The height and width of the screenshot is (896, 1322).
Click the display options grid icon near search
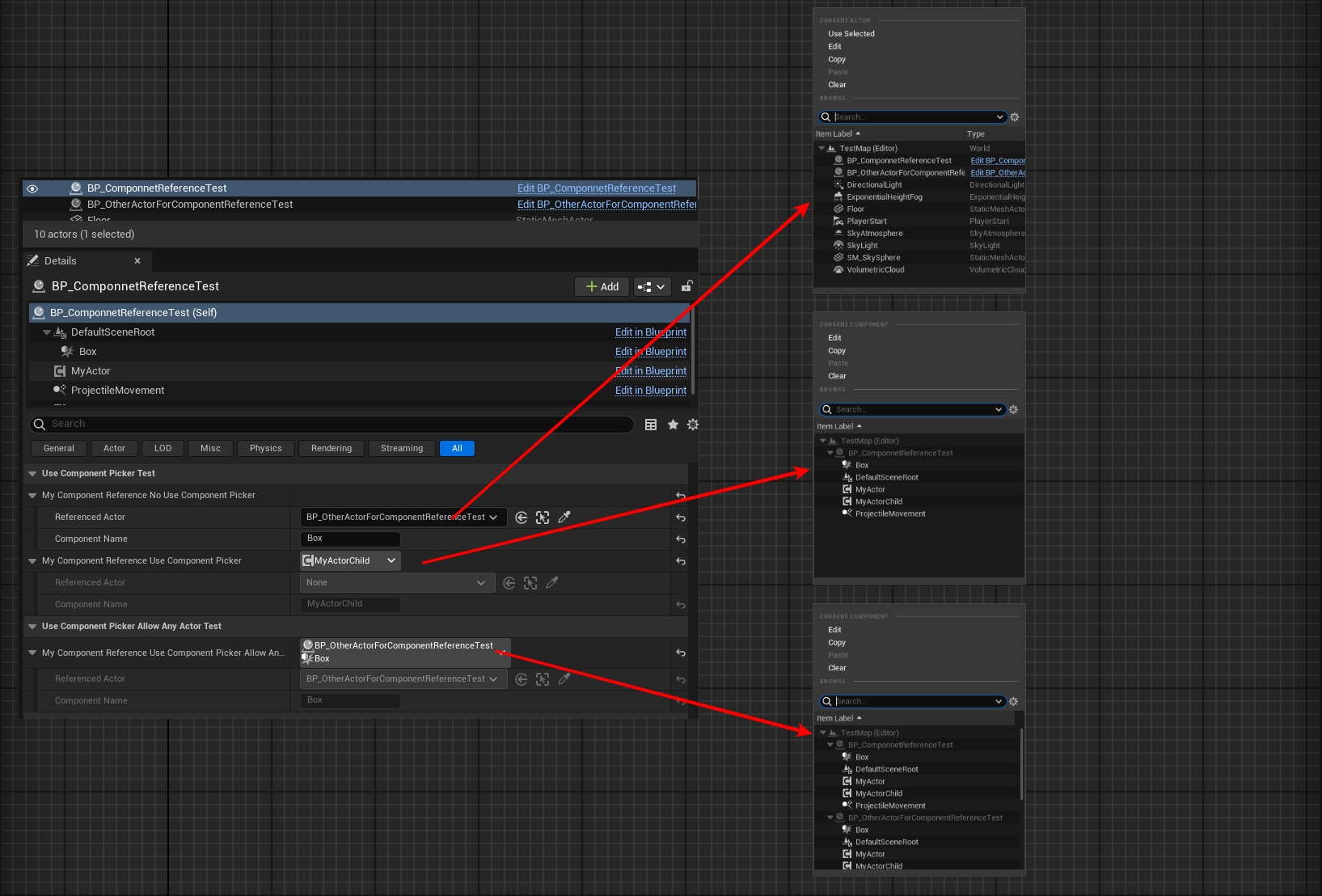pyautogui.click(x=651, y=424)
